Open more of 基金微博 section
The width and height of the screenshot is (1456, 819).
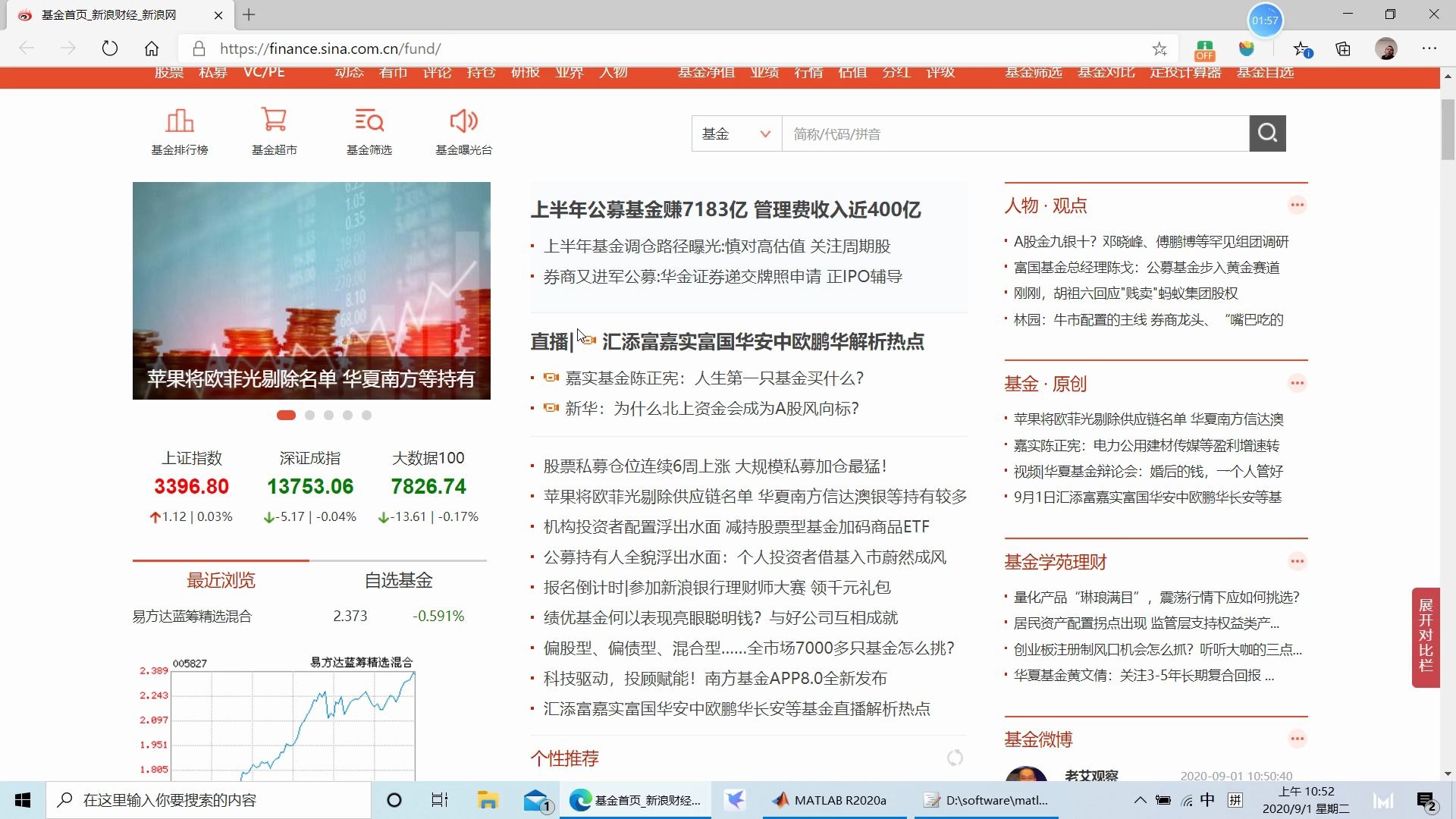(x=1297, y=739)
